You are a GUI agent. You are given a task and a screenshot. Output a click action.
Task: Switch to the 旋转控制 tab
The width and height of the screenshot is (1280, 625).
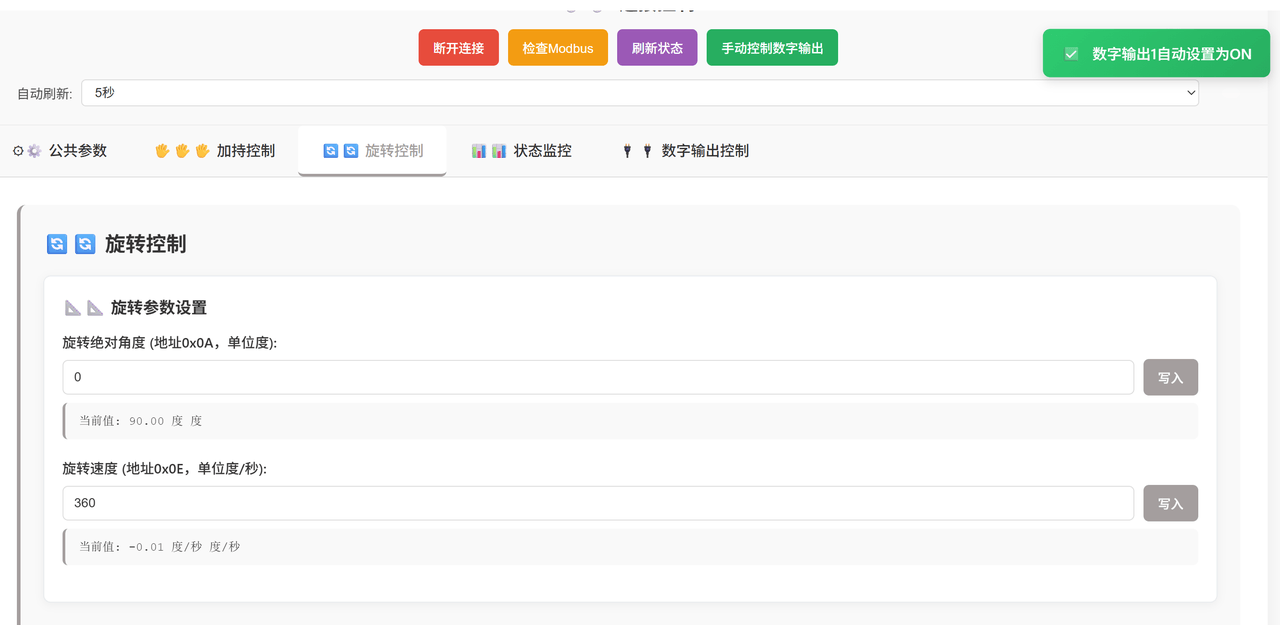[x=372, y=151]
